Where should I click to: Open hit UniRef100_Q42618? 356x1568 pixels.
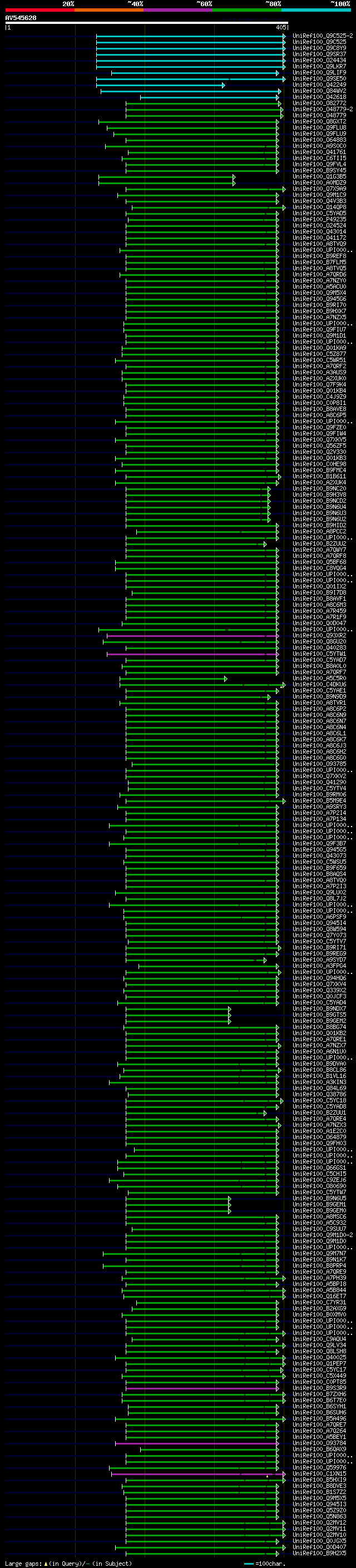point(319,97)
